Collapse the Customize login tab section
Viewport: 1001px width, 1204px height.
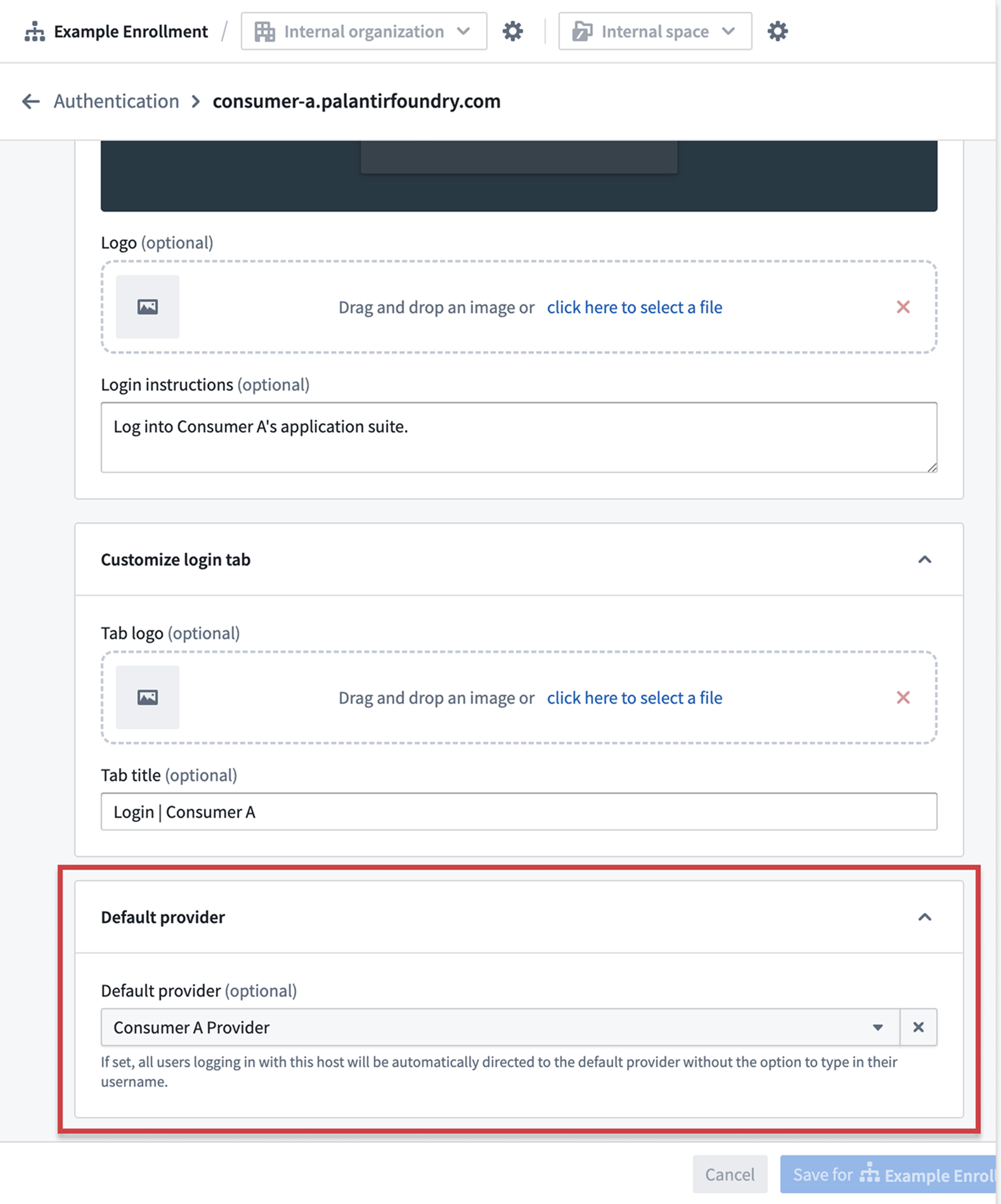(926, 560)
